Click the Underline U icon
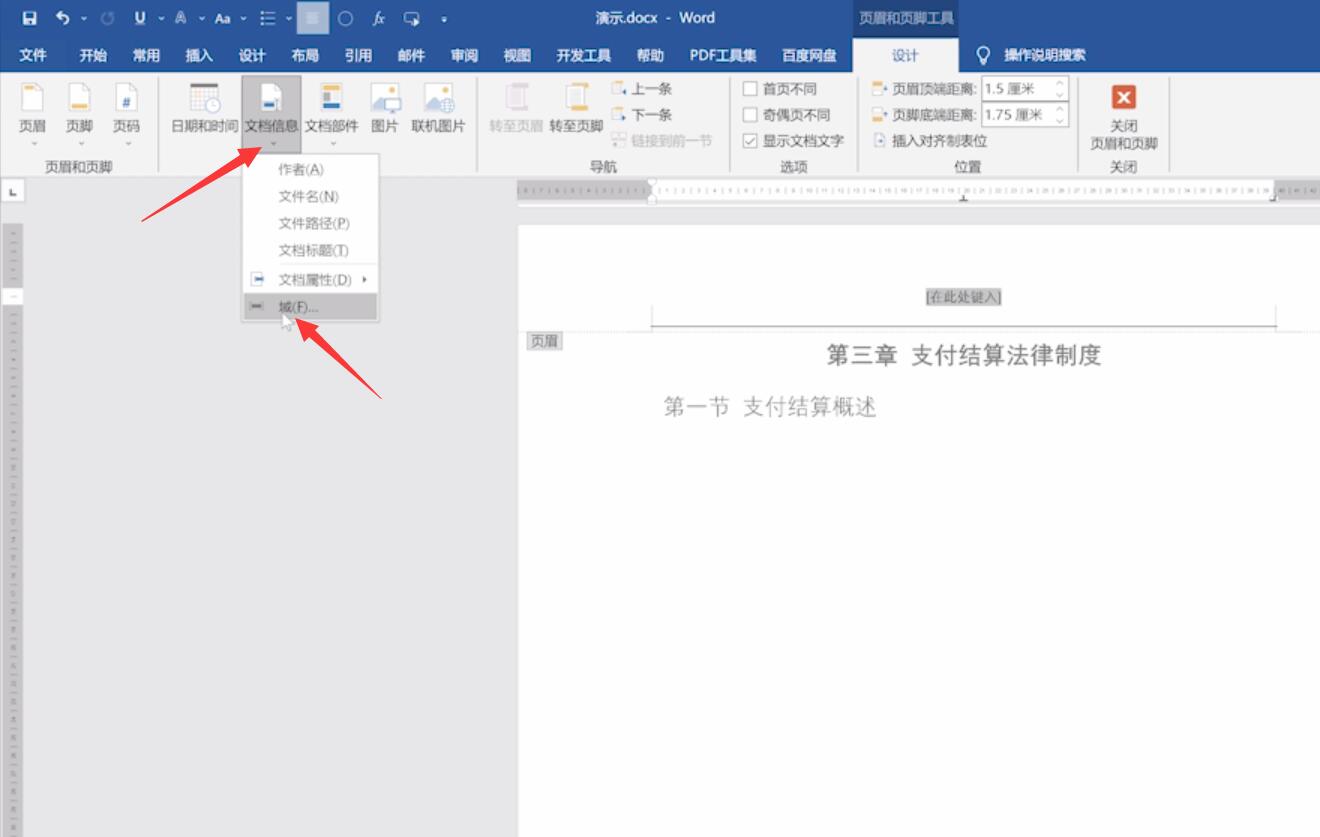The height and width of the screenshot is (837, 1320). 140,18
